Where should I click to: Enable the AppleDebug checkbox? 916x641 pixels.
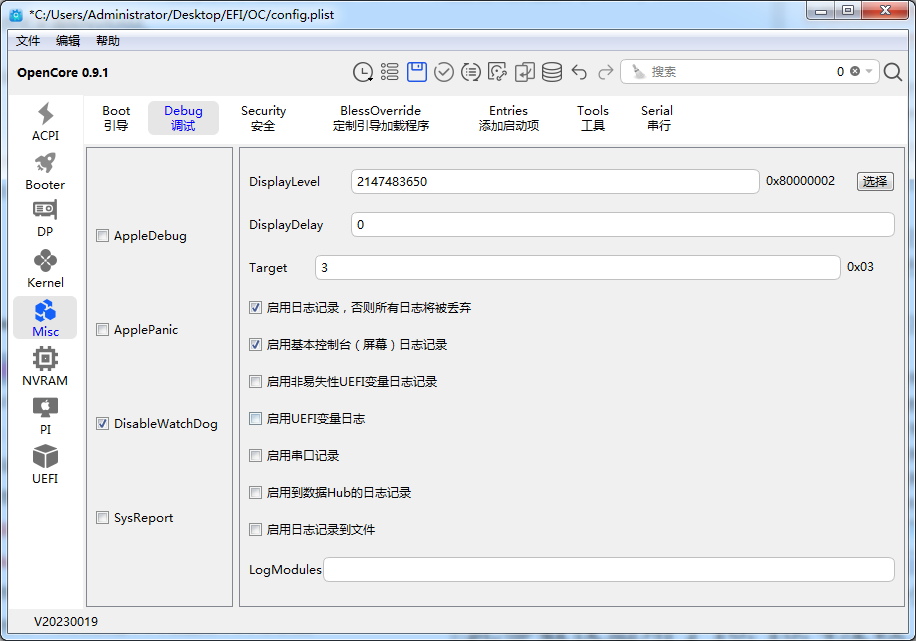(x=103, y=236)
